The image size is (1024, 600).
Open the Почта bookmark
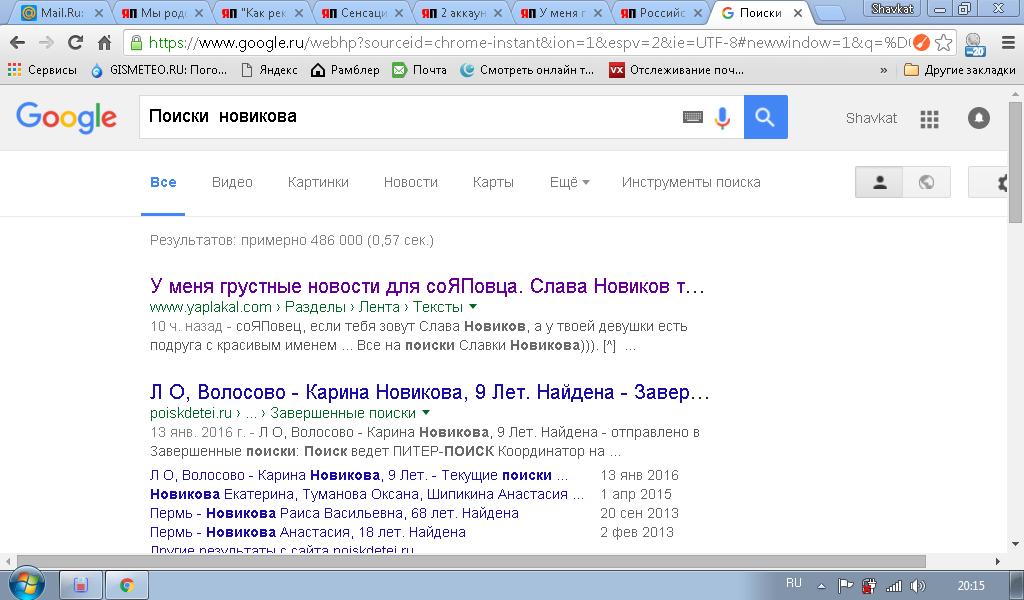419,70
